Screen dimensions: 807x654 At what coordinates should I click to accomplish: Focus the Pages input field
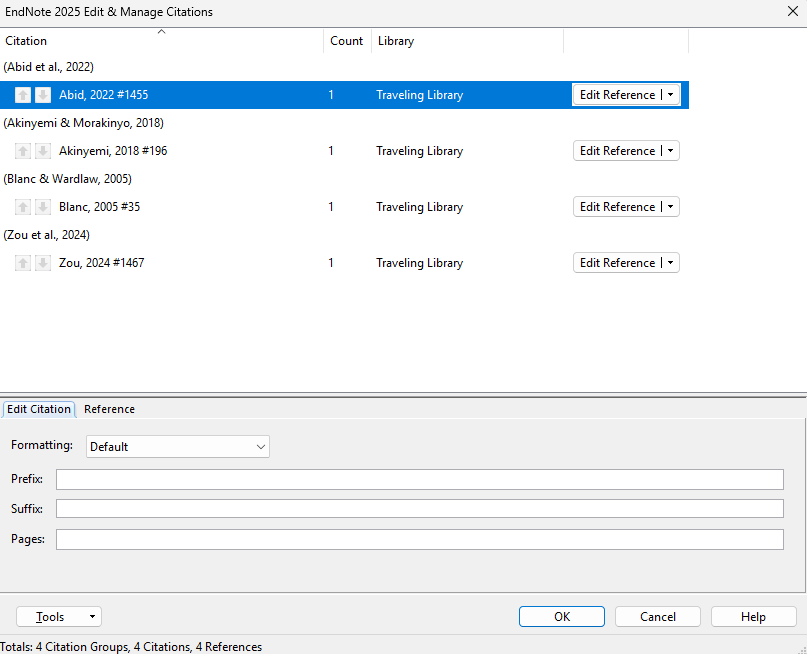pyautogui.click(x=419, y=540)
